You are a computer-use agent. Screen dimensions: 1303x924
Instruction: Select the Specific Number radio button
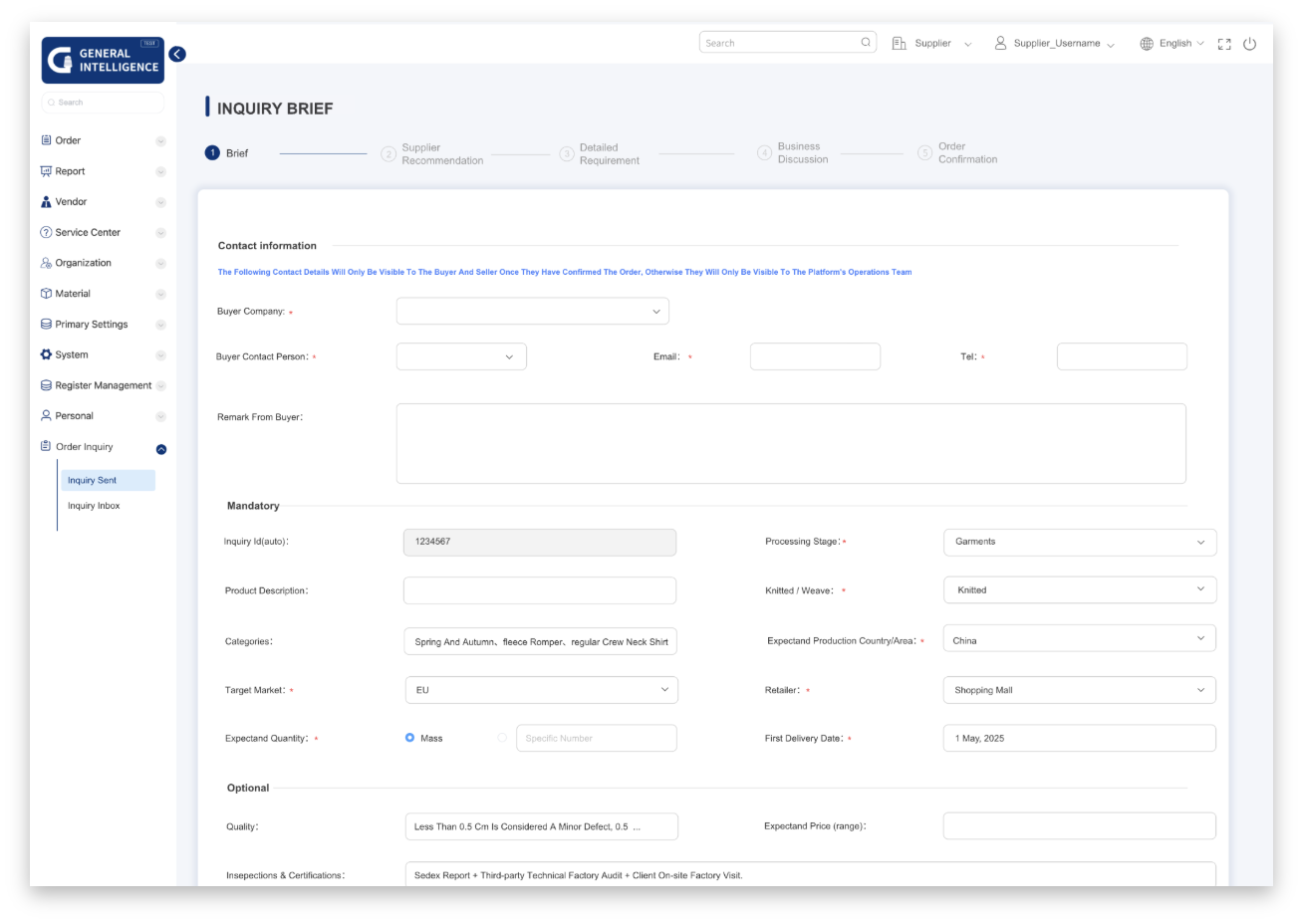(502, 738)
